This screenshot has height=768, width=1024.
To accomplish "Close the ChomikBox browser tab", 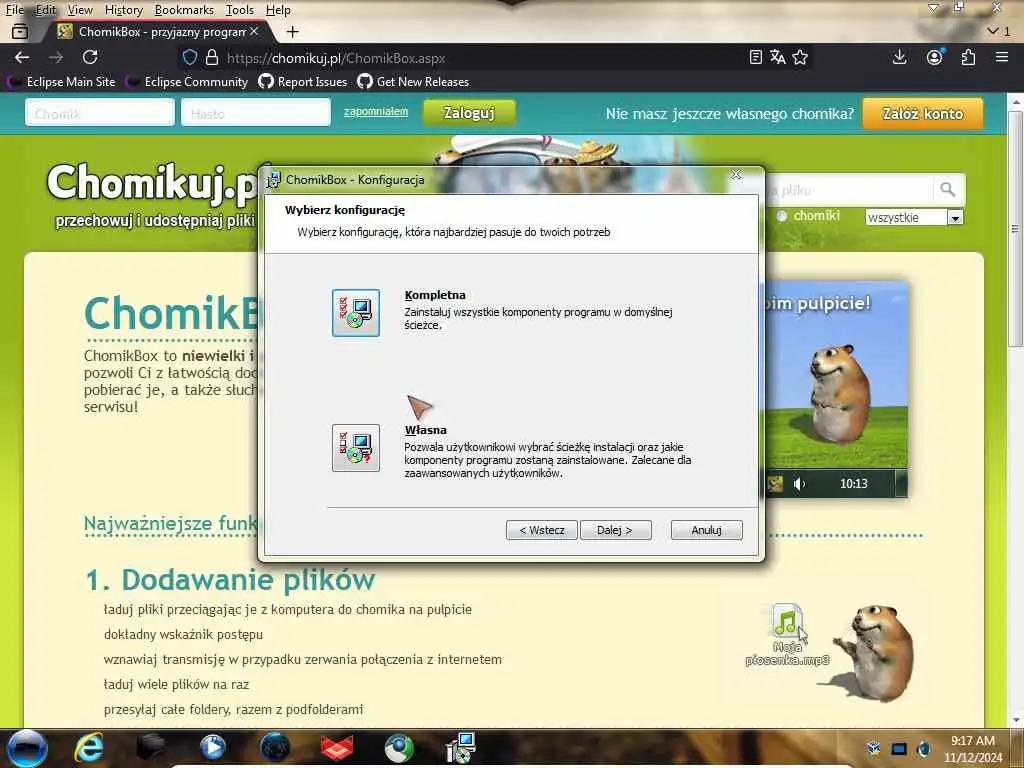I will pos(254,31).
